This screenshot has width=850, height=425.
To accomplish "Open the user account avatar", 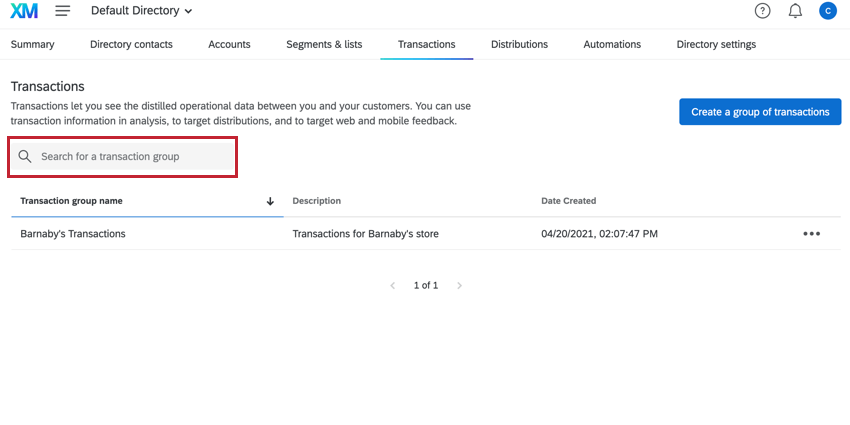I will click(x=827, y=11).
